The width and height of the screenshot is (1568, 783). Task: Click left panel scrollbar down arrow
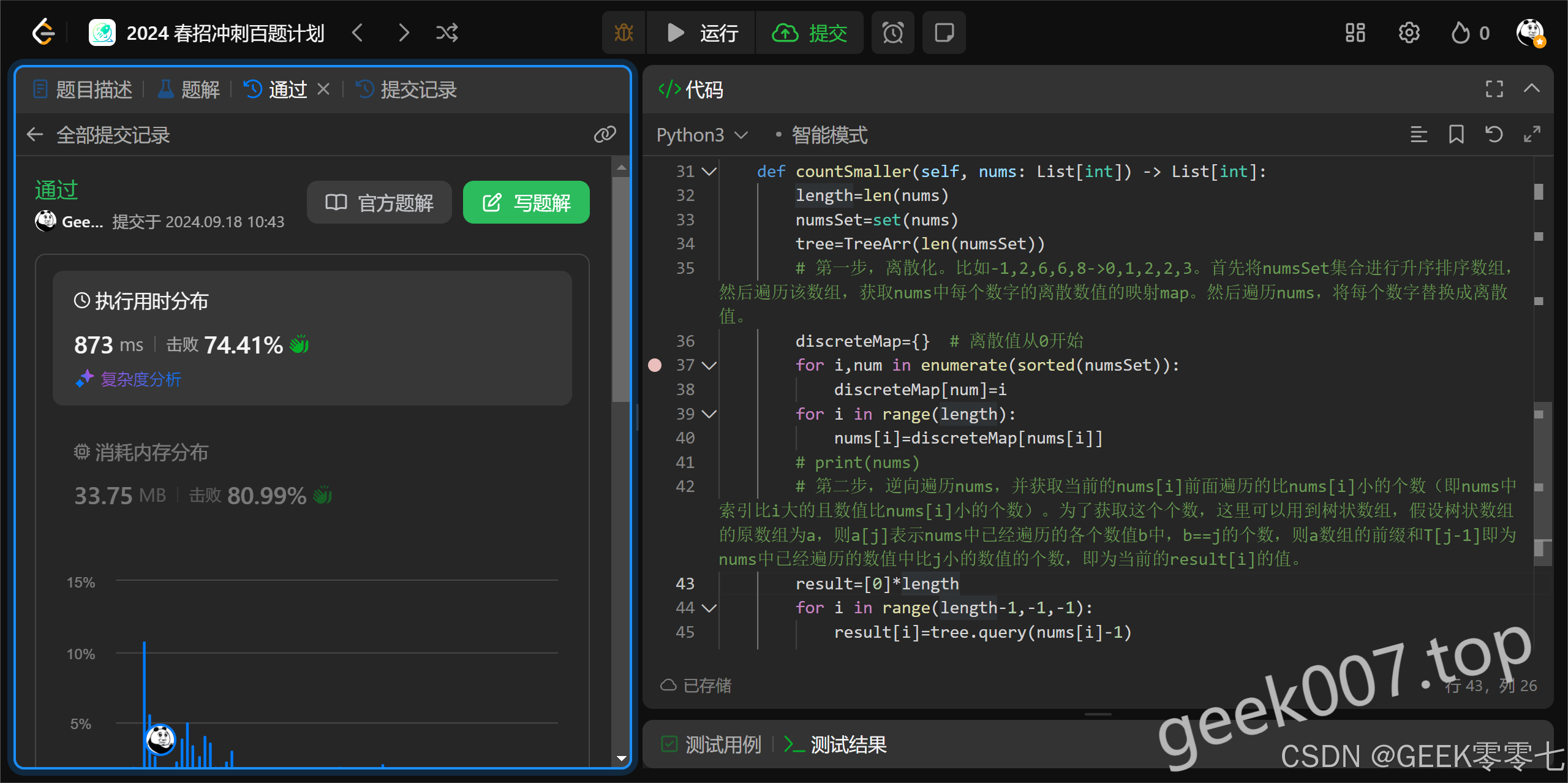coord(621,758)
